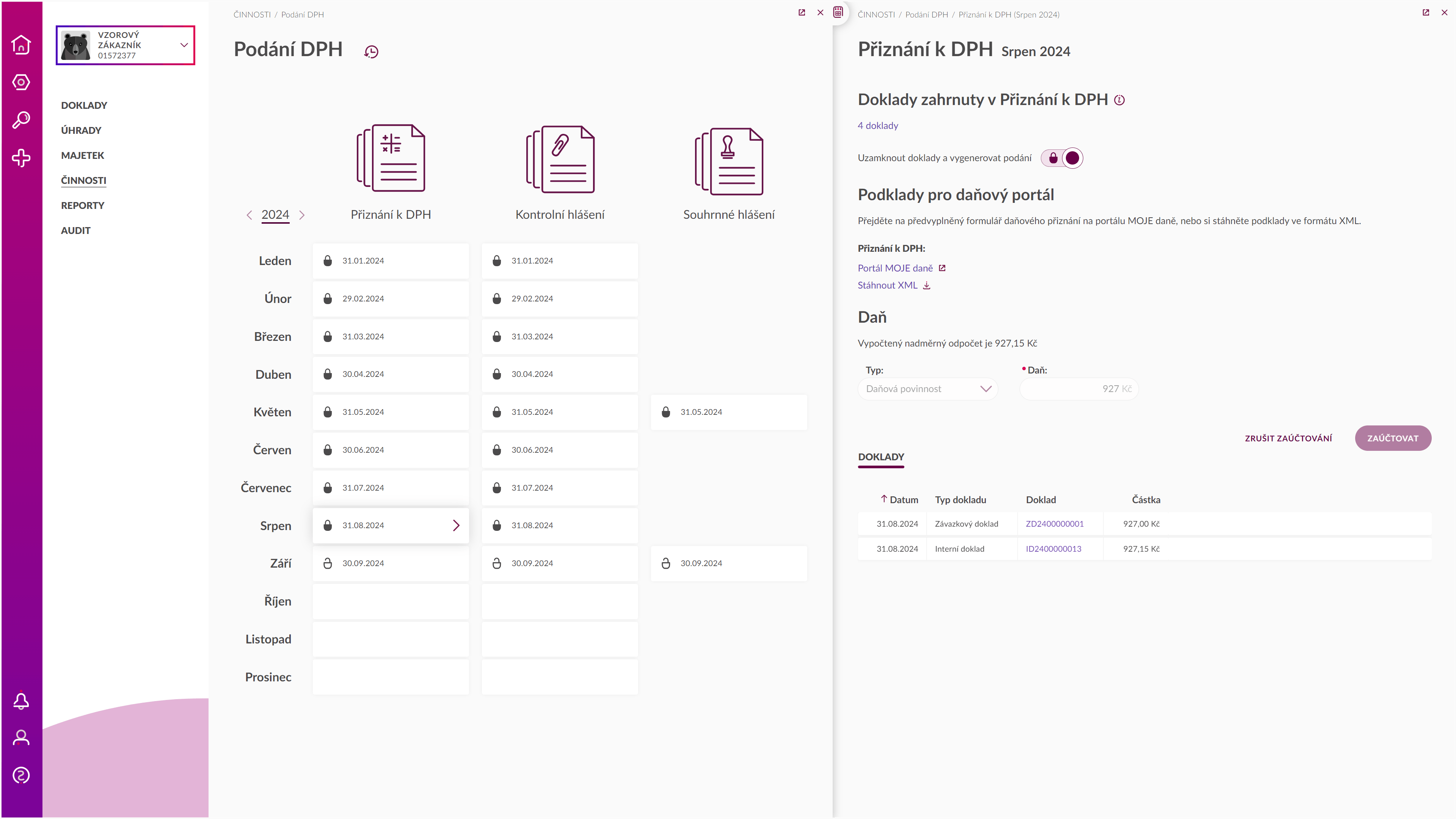Image resolution: width=1456 pixels, height=819 pixels.
Task: Open DOKLADY in the left menu
Action: point(84,105)
